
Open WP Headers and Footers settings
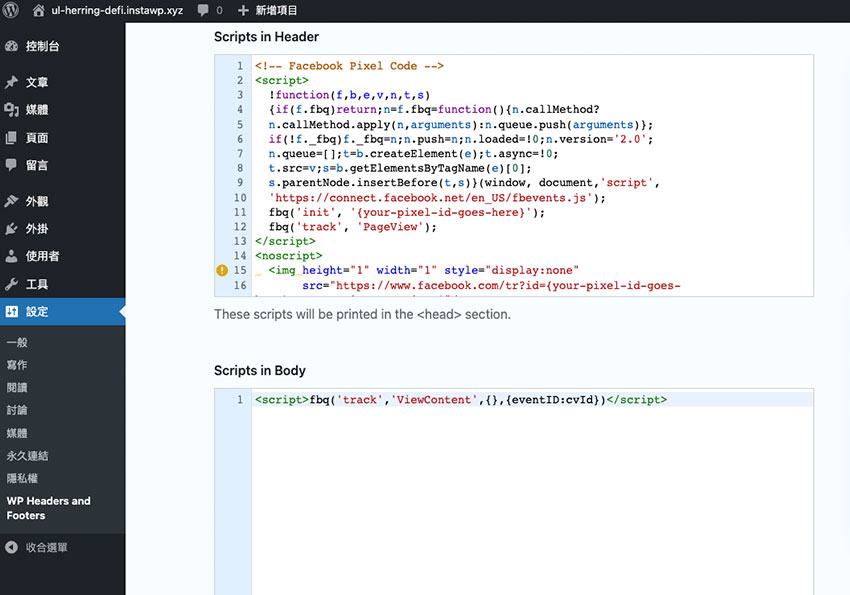click(x=49, y=508)
